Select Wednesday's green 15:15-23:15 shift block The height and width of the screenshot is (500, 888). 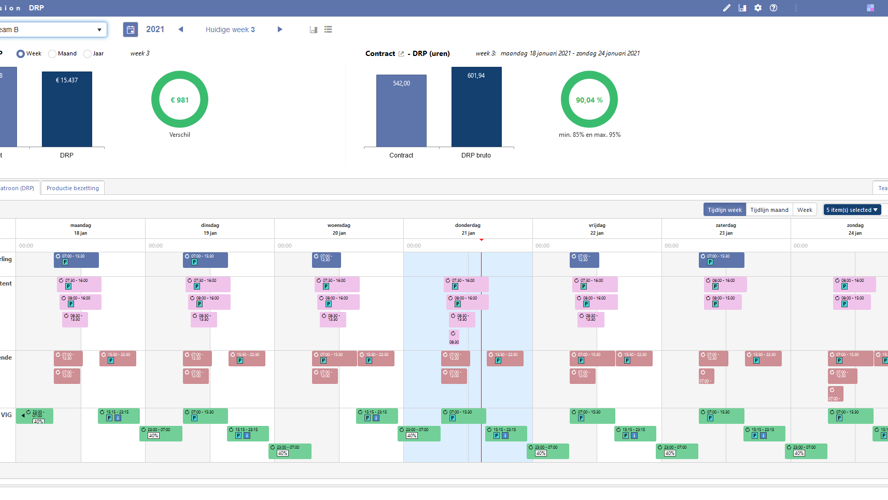(x=377, y=416)
